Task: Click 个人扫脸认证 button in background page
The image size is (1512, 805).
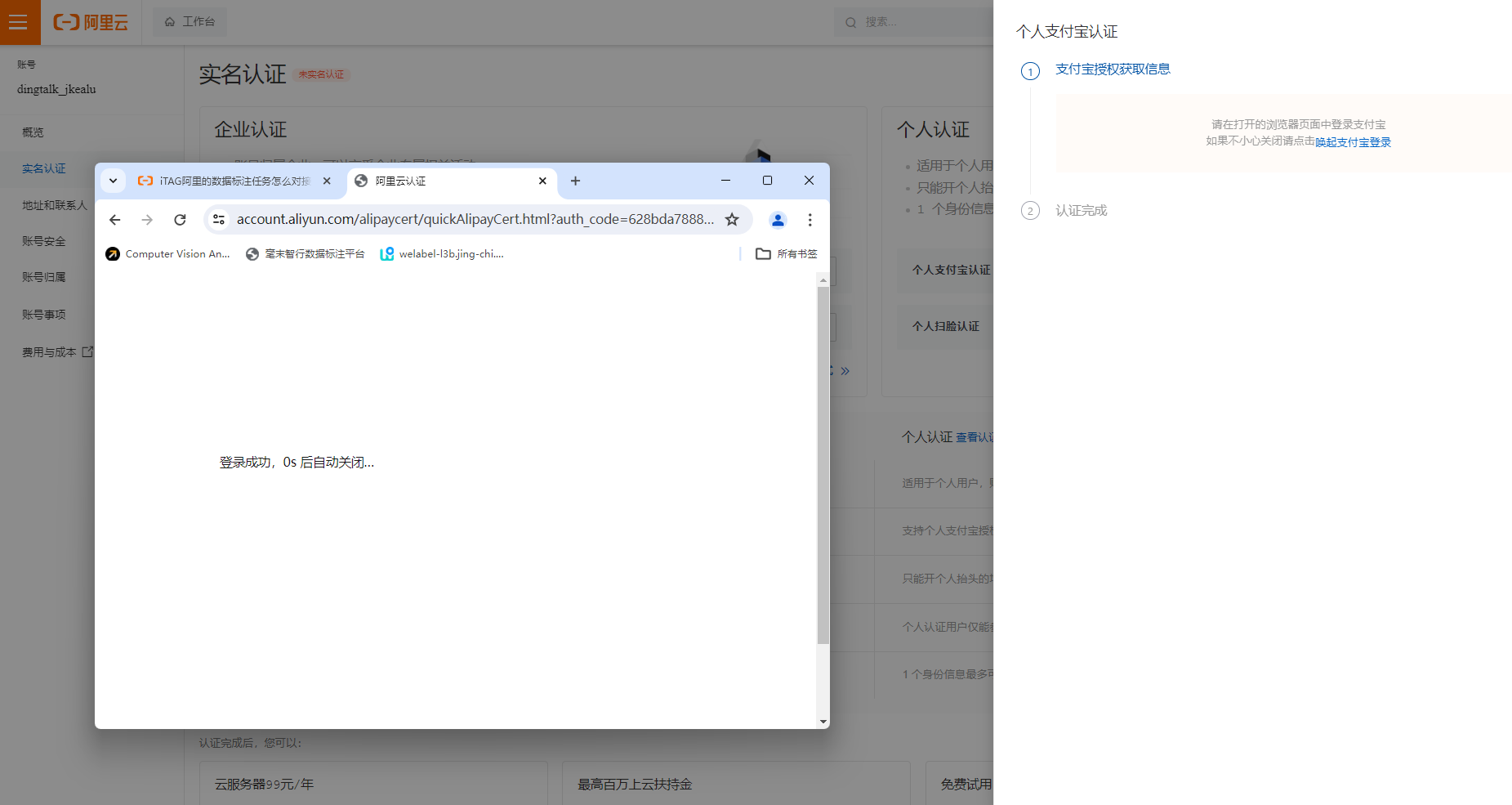Action: pos(945,326)
